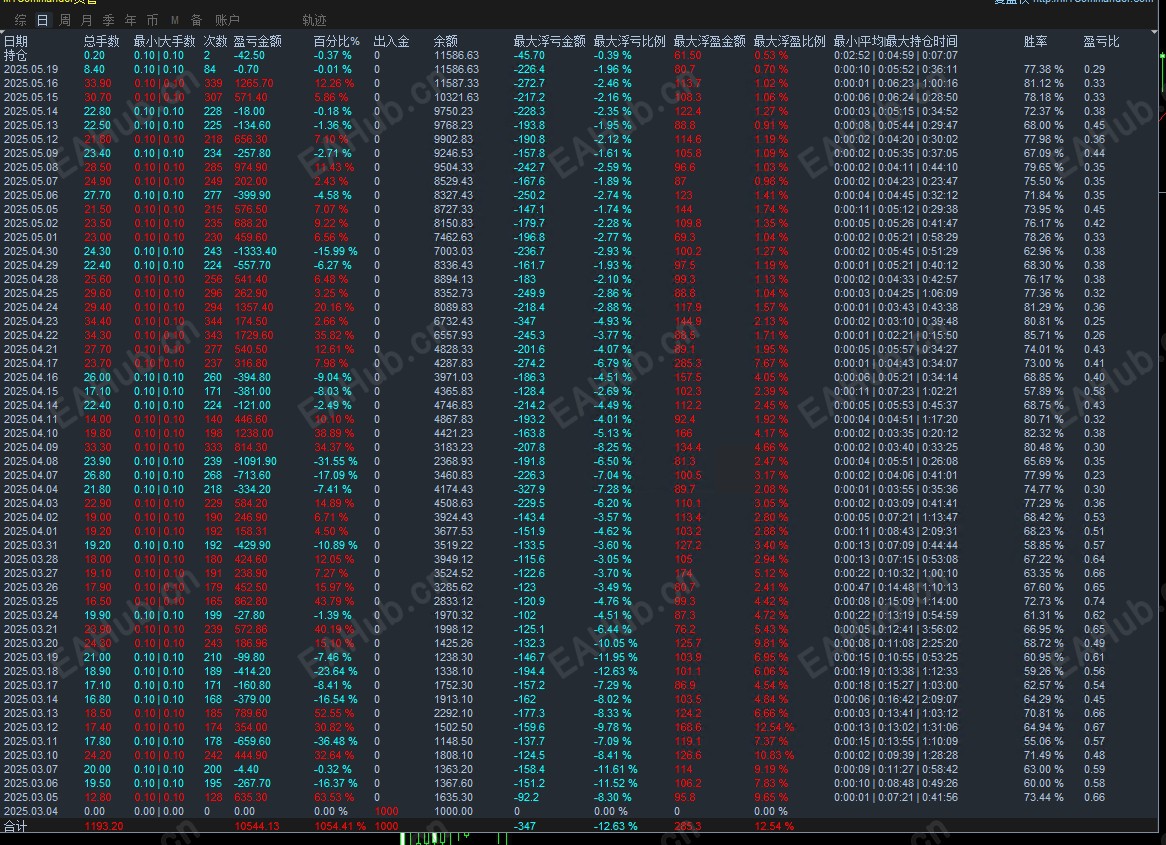The image size is (1166, 845).
Task: Click the 最小|平均|最大持仓时间 column header
Action: click(895, 41)
